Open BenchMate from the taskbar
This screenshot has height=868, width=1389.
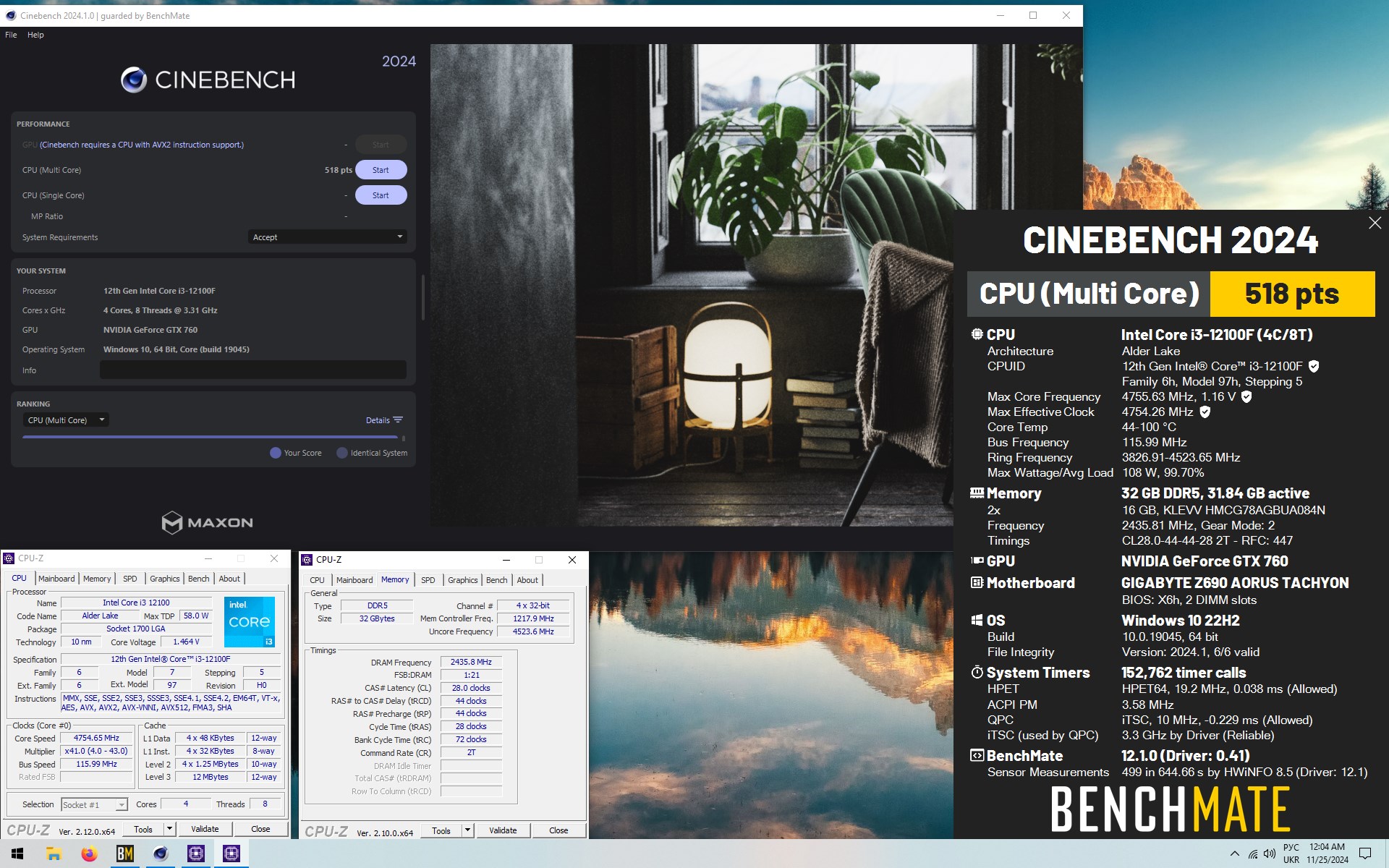click(124, 854)
